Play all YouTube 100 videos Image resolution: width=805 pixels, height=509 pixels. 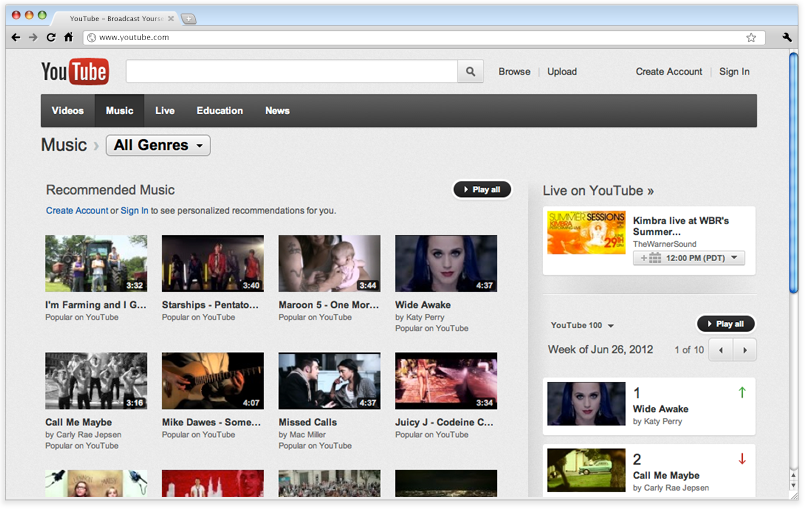pos(725,324)
